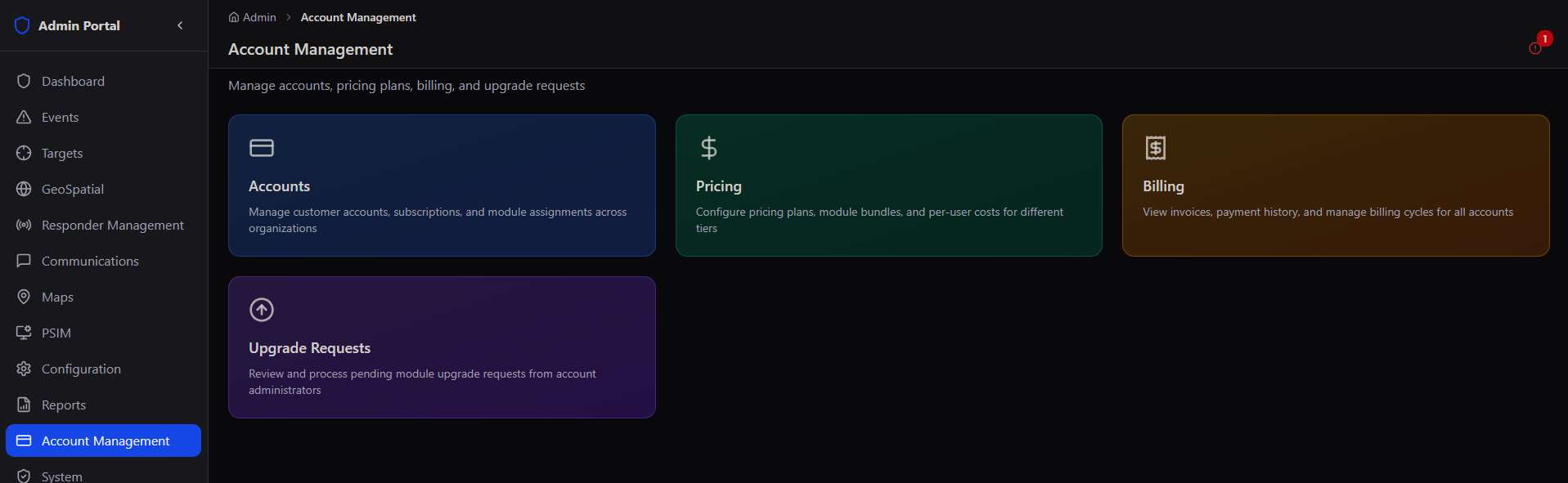Click the Reports document icon
Image resolution: width=1568 pixels, height=483 pixels.
click(x=24, y=405)
